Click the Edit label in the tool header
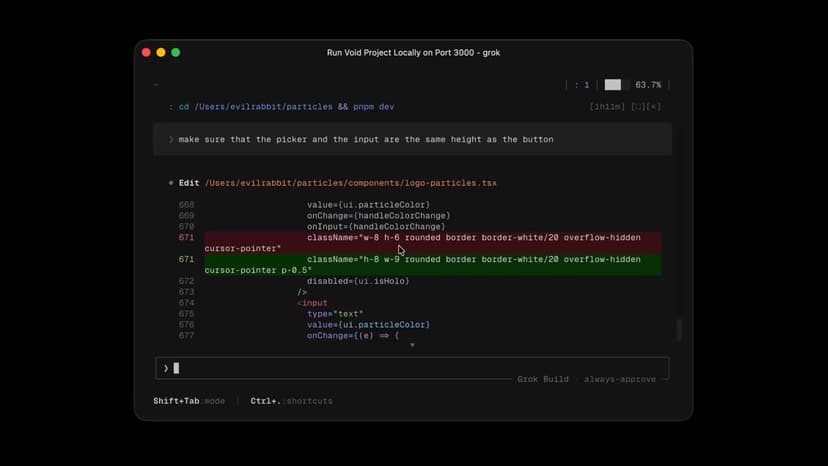The width and height of the screenshot is (828, 466). 189,183
